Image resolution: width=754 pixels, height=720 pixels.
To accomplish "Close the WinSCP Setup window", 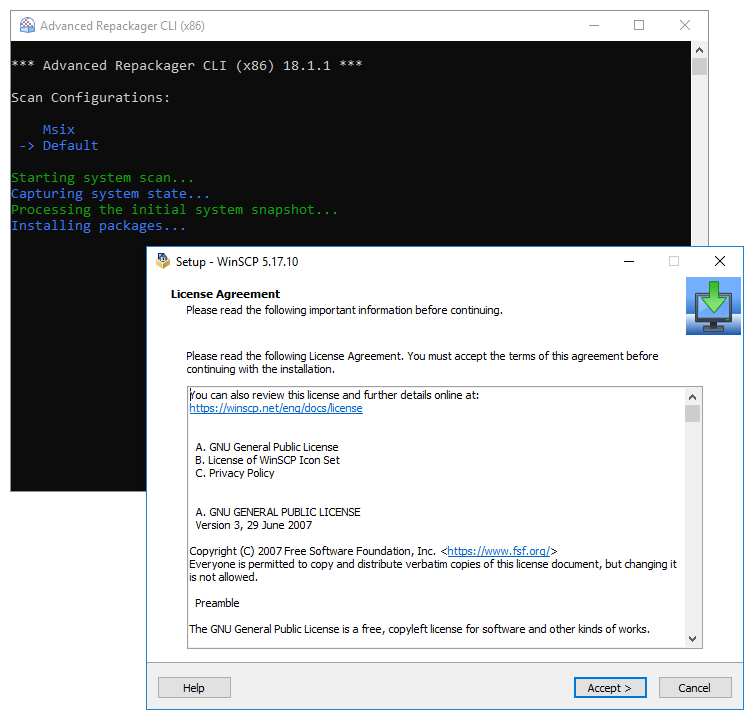I will tap(720, 261).
